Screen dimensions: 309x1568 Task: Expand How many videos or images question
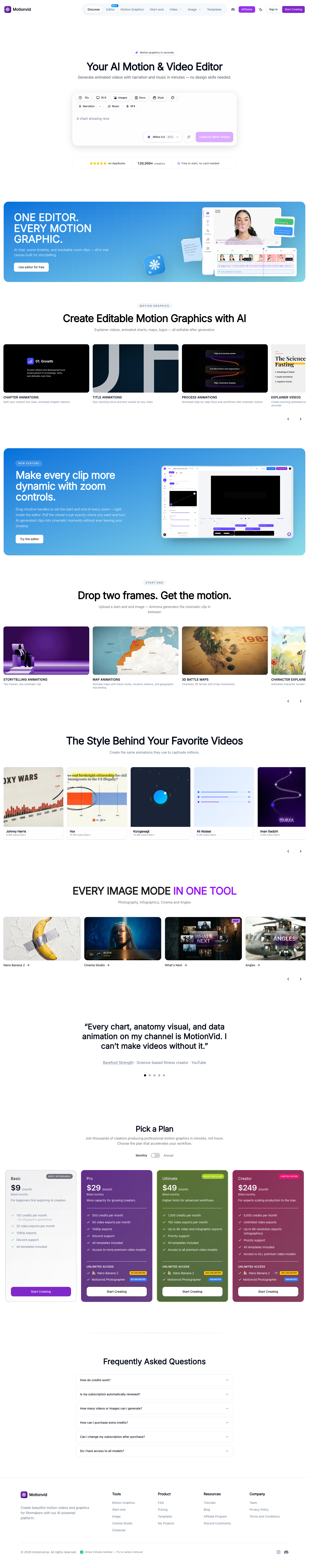(154, 1408)
